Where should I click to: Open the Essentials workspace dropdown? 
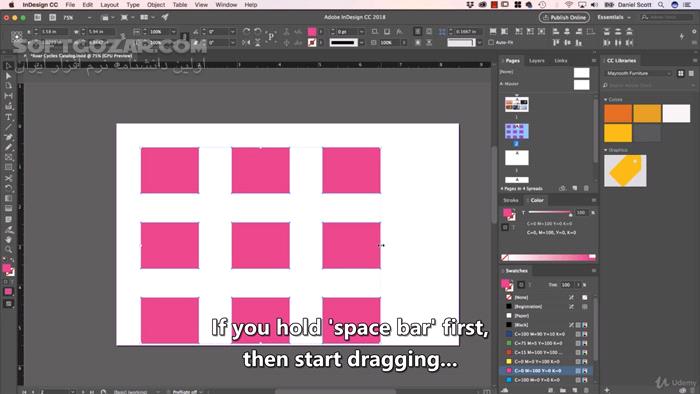[614, 17]
